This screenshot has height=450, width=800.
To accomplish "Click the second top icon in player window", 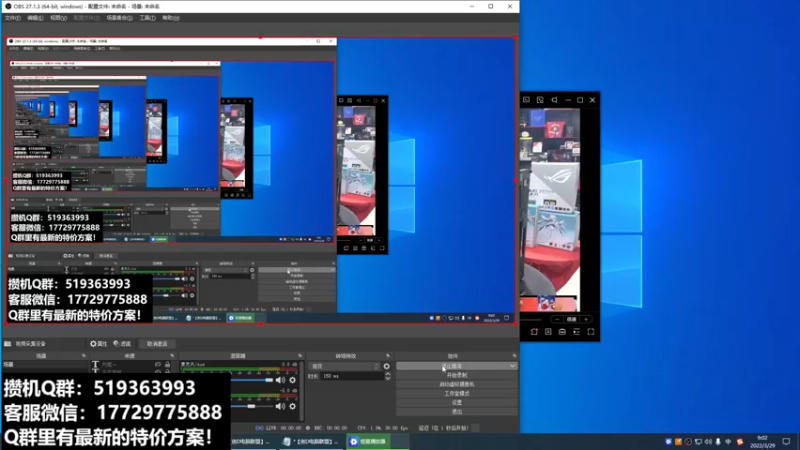I will point(540,100).
